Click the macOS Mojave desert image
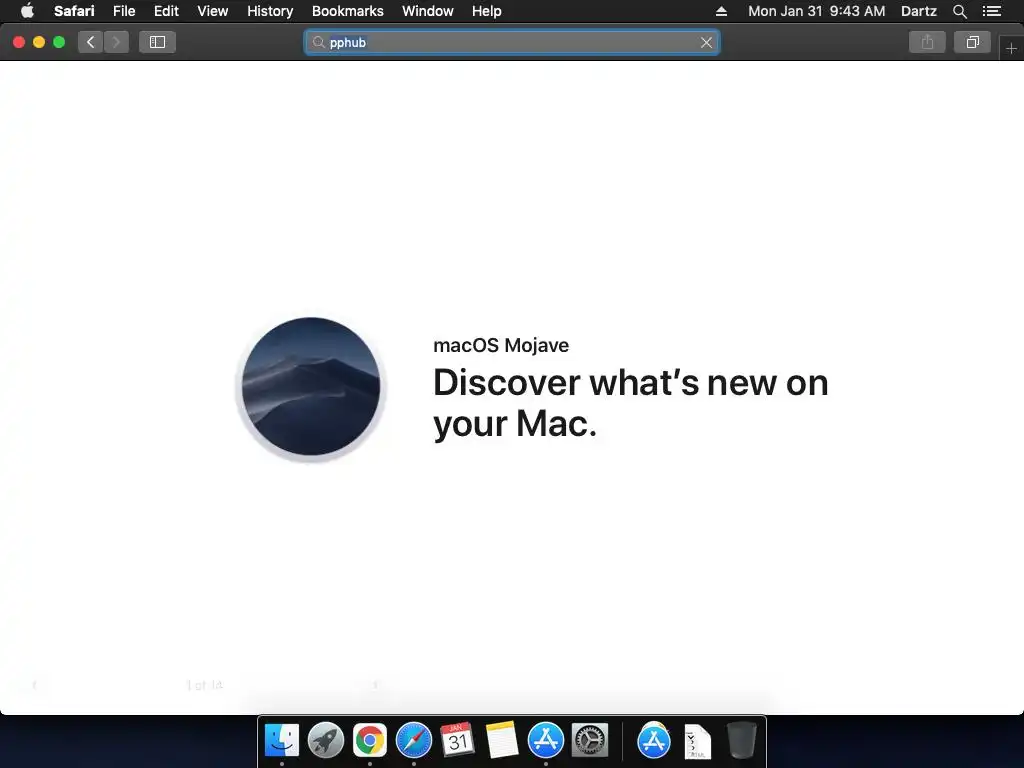Viewport: 1024px width, 768px height. 311,387
